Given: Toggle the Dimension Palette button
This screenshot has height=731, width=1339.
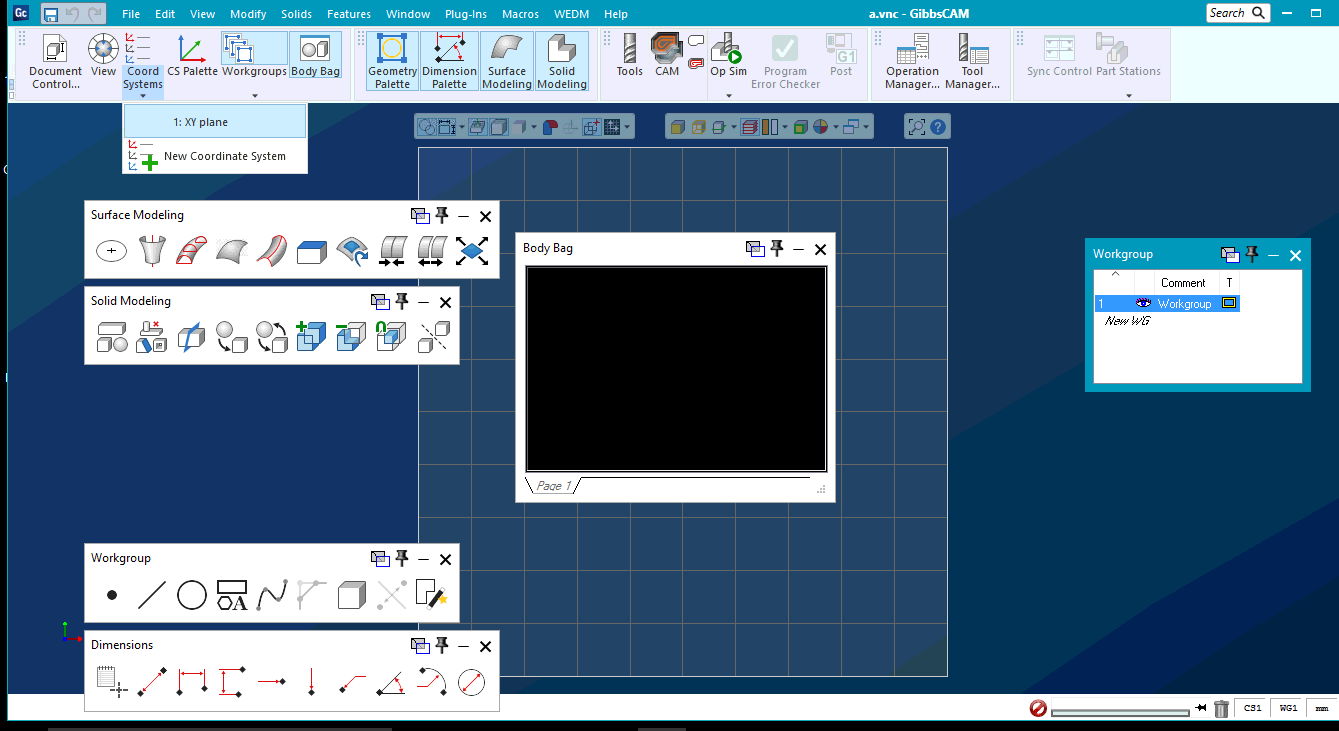Looking at the screenshot, I should [449, 62].
